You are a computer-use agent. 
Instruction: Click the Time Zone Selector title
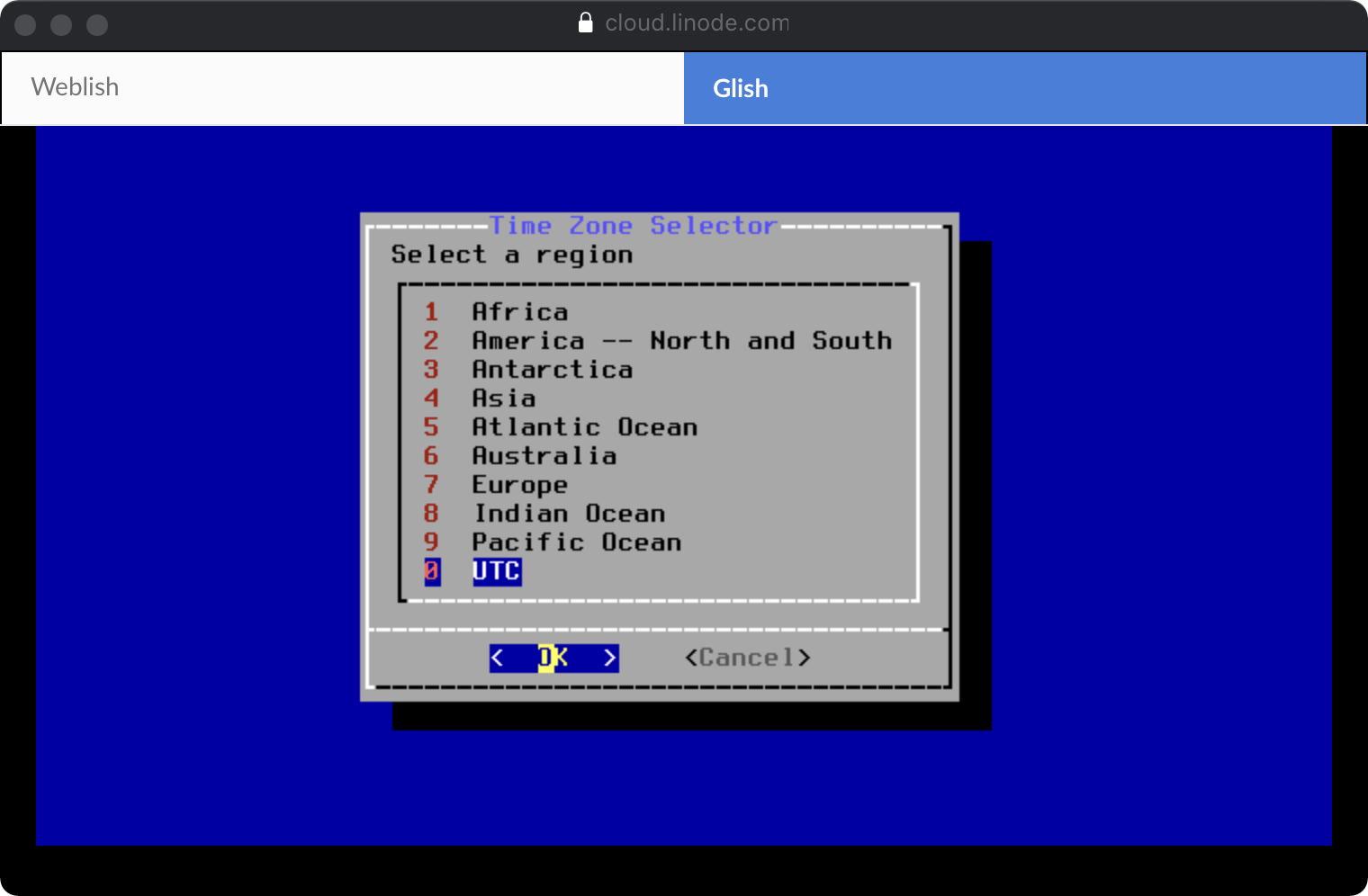coord(633,226)
